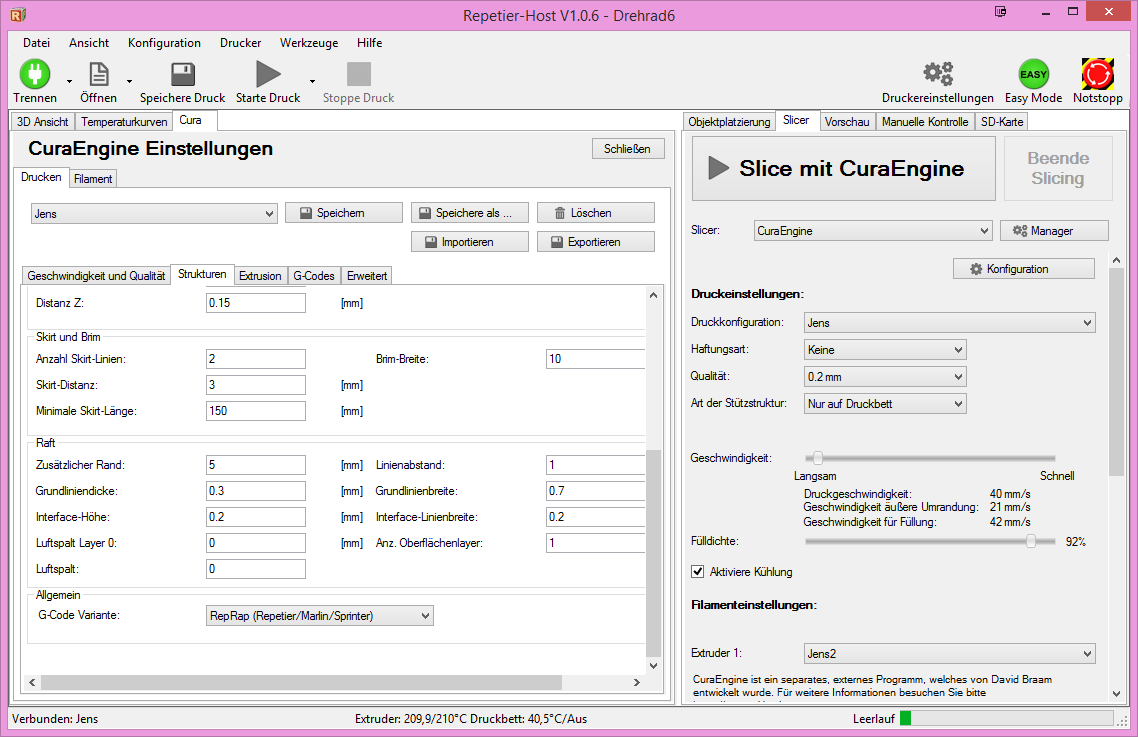
Task: Click the Schließen button
Action: point(627,149)
